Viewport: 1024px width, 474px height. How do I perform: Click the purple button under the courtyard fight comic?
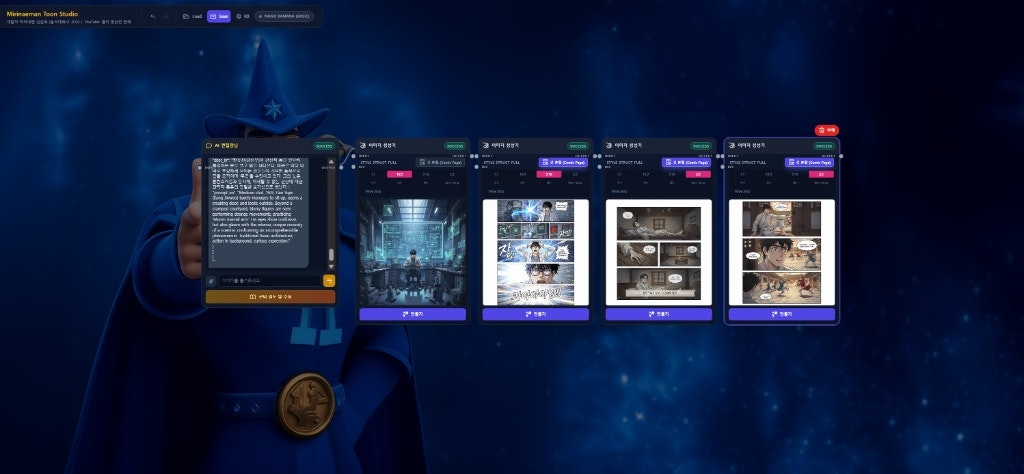tap(782, 314)
